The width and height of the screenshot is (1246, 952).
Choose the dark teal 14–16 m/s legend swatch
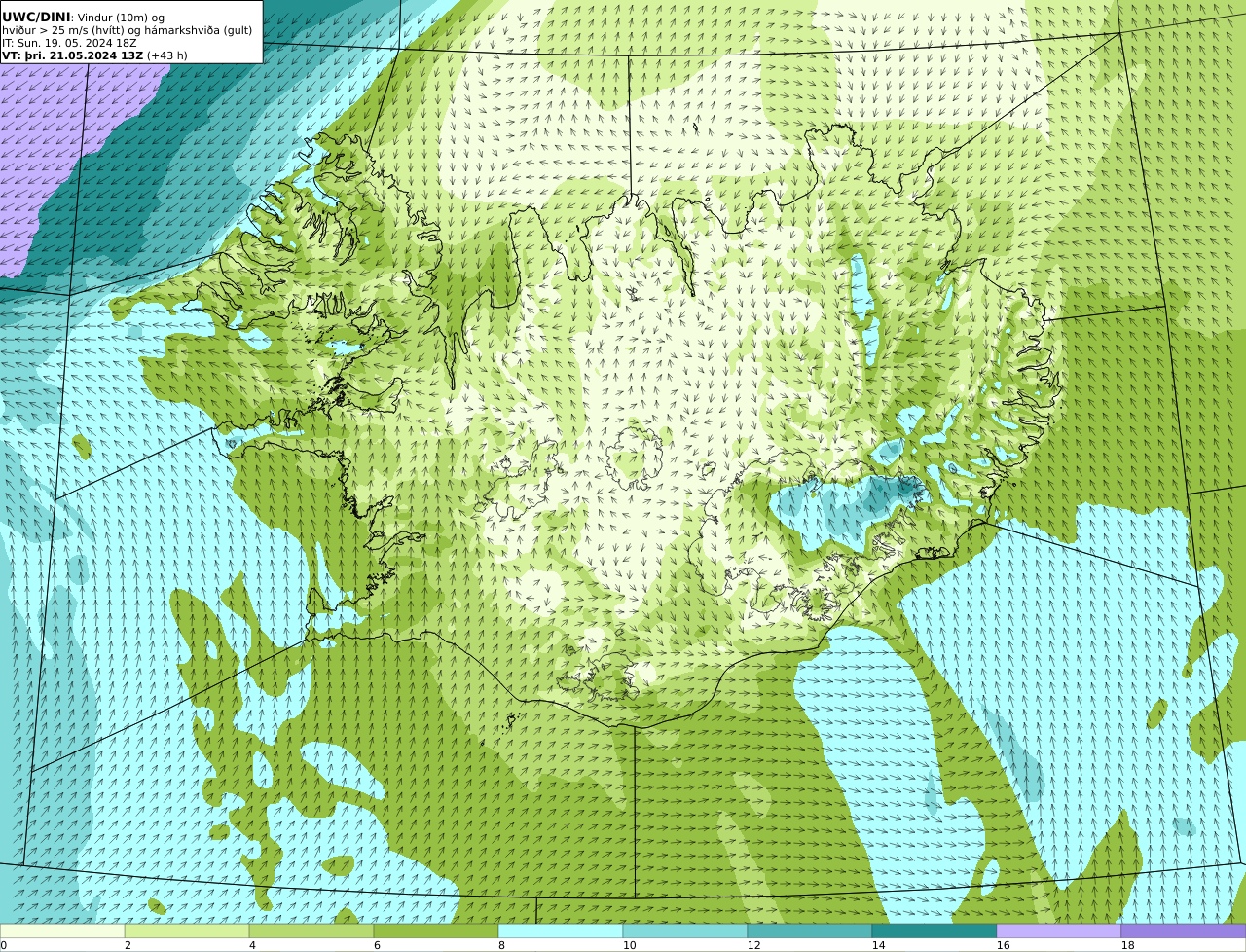(x=934, y=932)
